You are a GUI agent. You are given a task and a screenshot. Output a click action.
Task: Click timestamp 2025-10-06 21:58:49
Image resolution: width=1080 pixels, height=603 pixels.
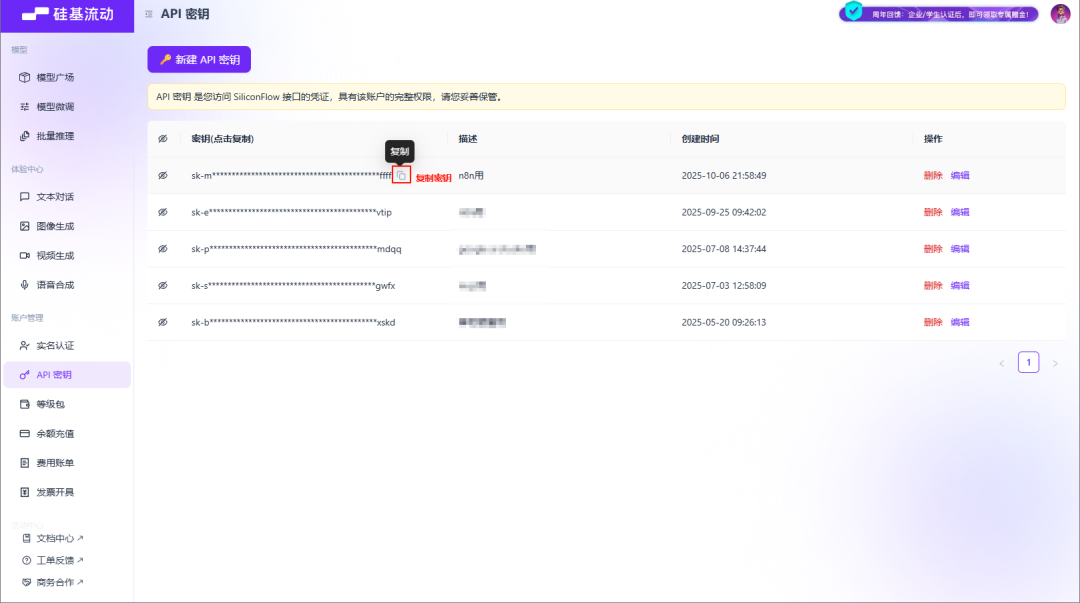click(724, 175)
